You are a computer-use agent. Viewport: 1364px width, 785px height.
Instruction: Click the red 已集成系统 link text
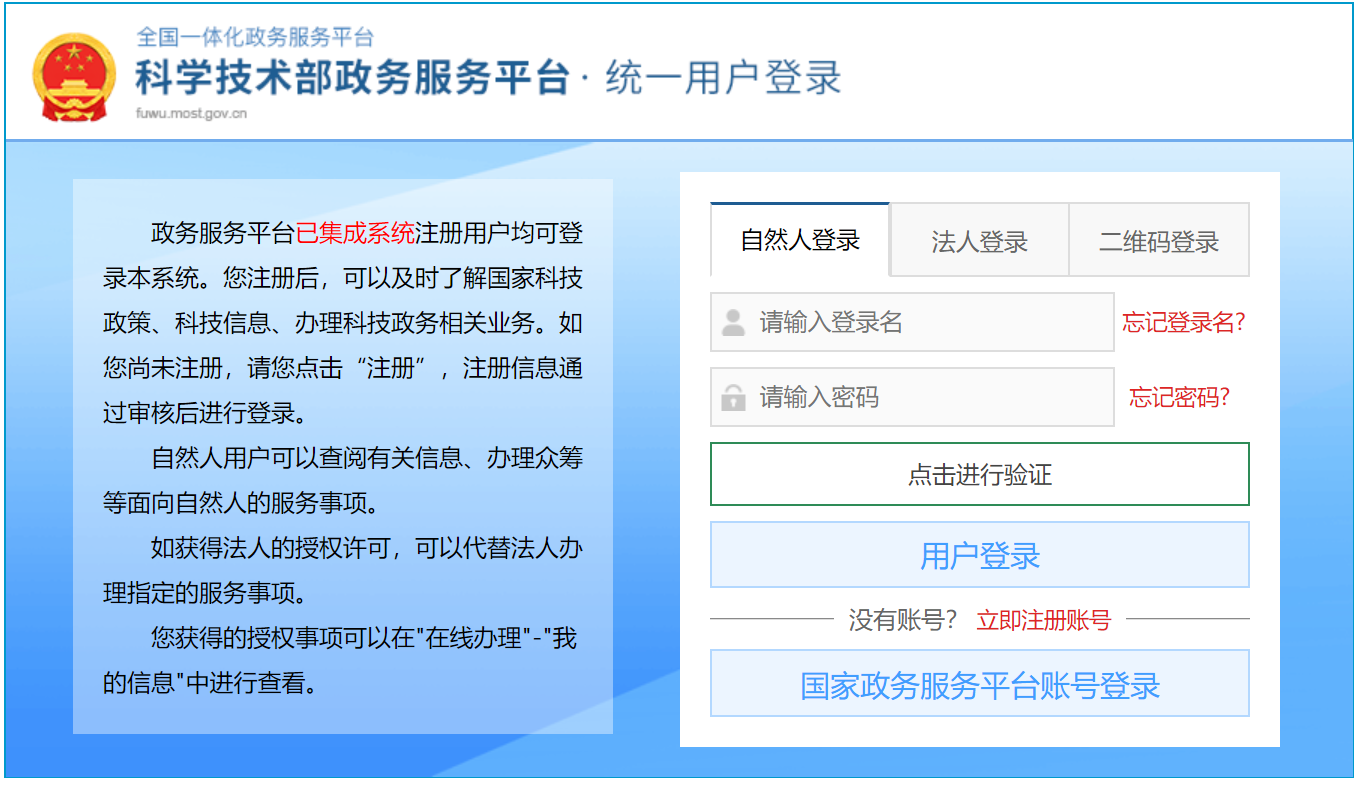355,234
